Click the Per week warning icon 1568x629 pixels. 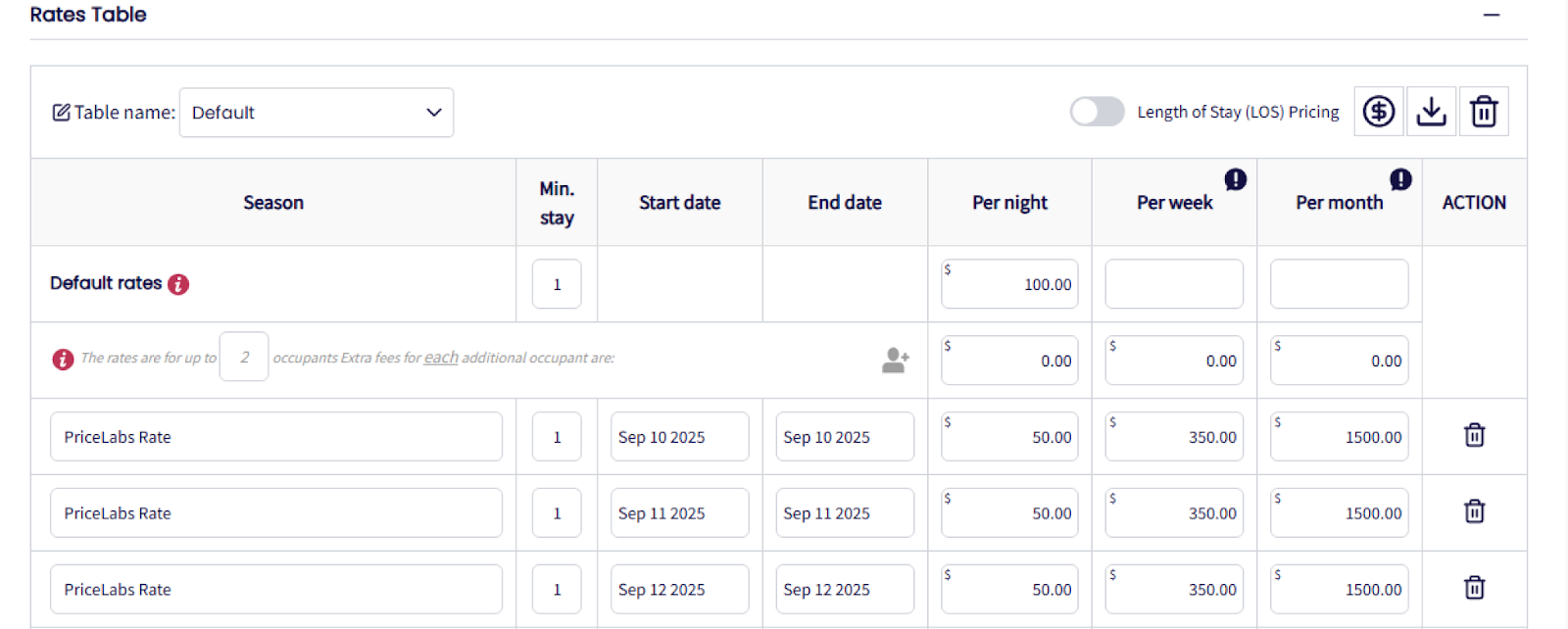coord(1235,179)
